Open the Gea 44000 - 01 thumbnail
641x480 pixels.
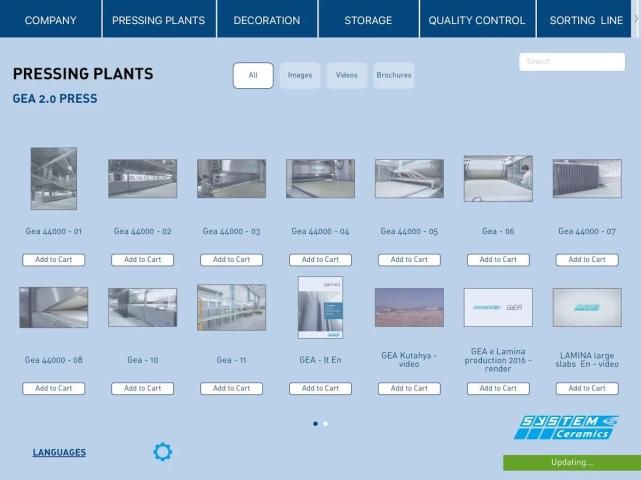coord(53,179)
